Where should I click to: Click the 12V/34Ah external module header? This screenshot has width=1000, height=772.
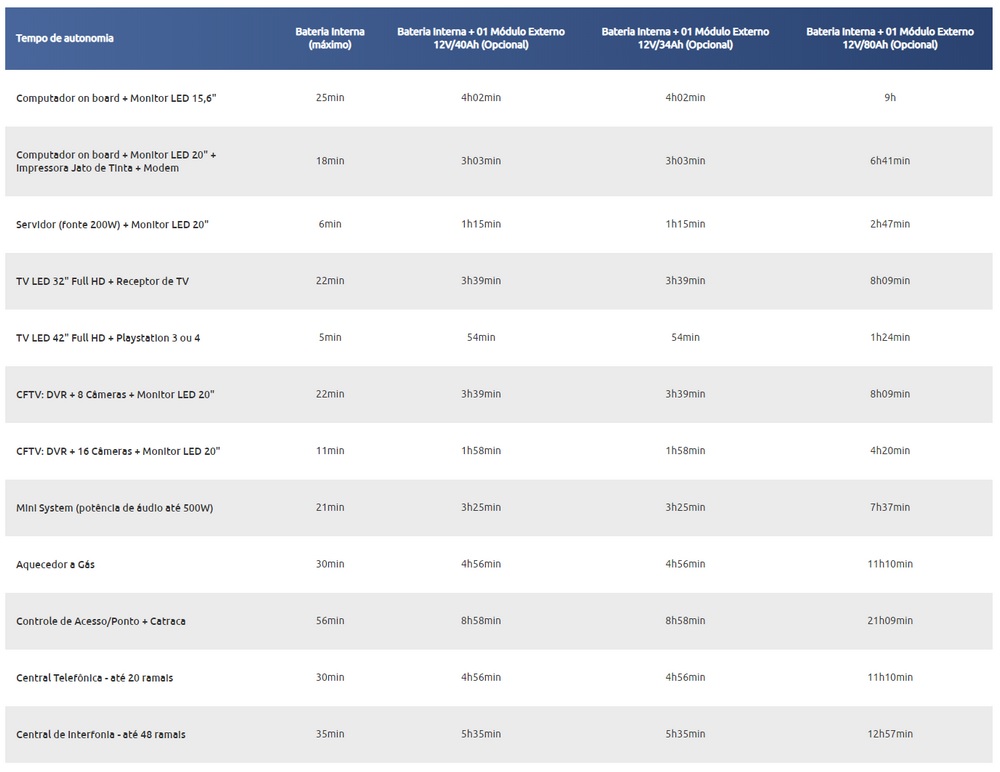point(685,38)
